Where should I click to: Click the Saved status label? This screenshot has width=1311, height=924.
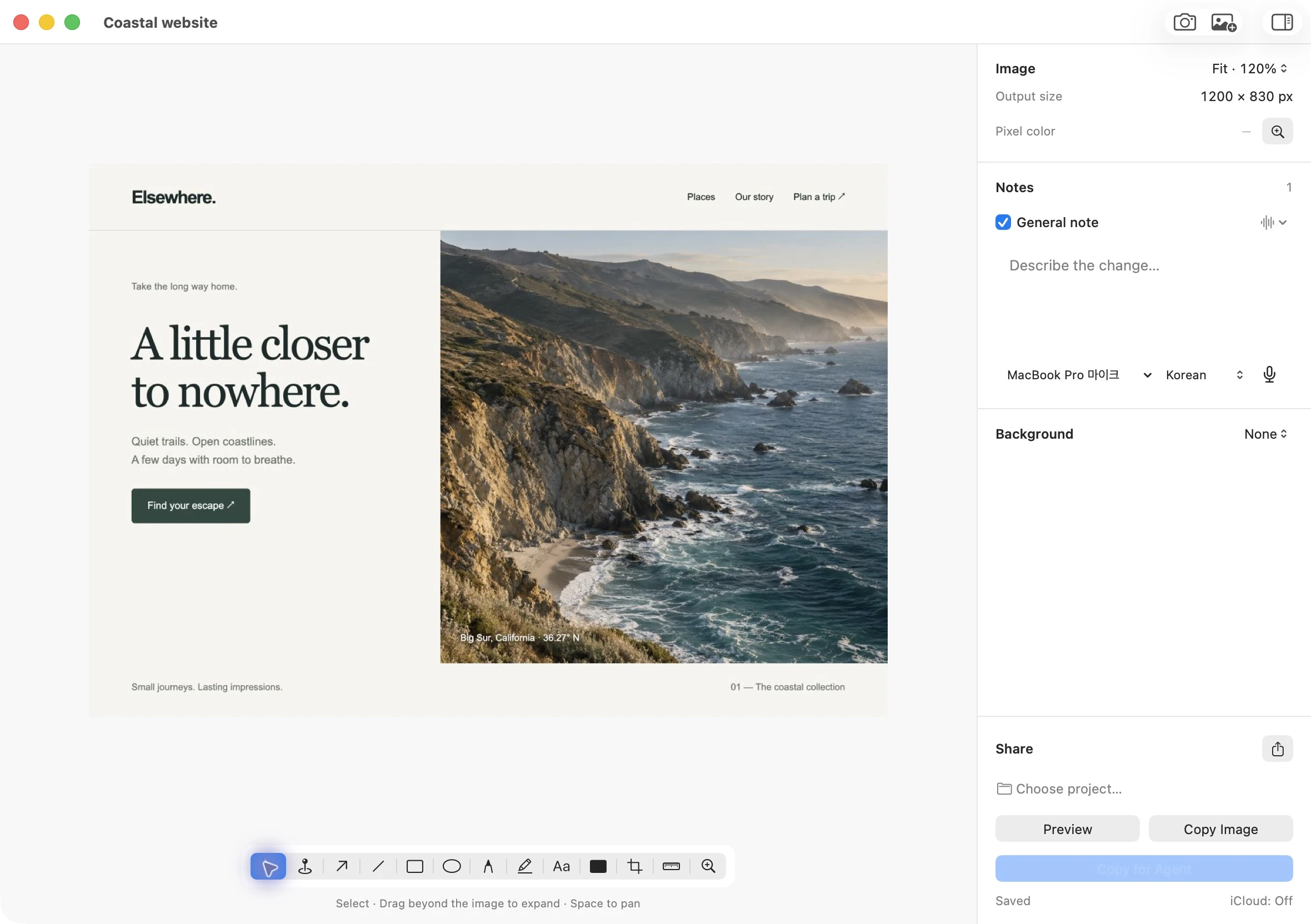click(x=1013, y=901)
